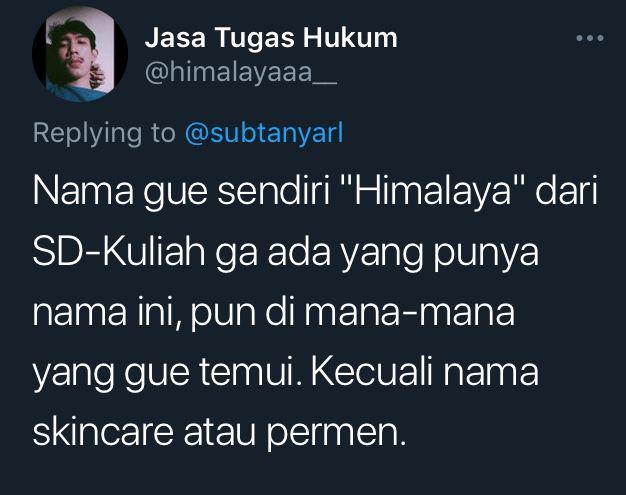Click the word 'atau' in the tweet
Viewport: 626px width, 495px height.
(x=220, y=433)
